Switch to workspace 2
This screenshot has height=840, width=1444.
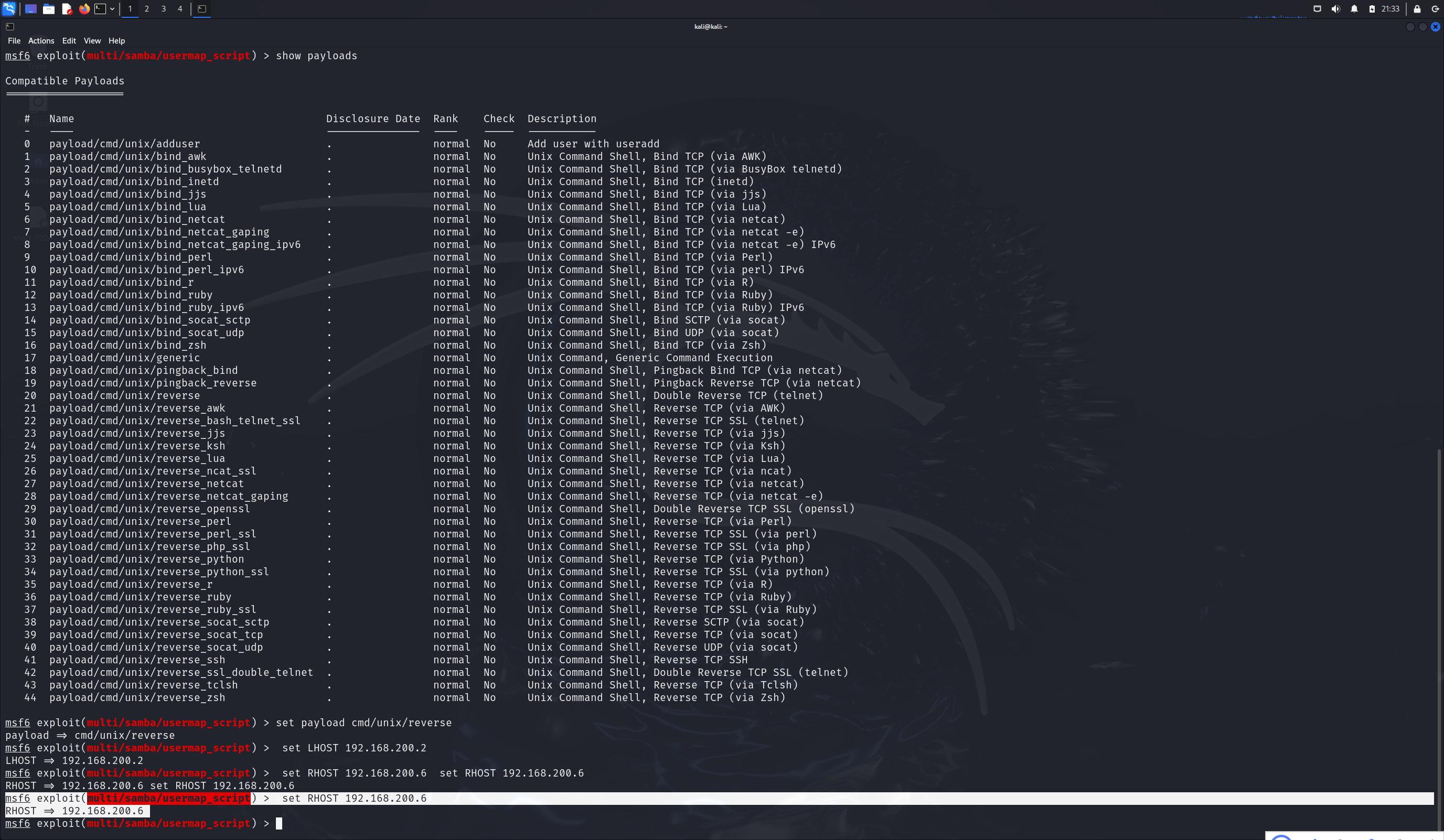[x=147, y=8]
